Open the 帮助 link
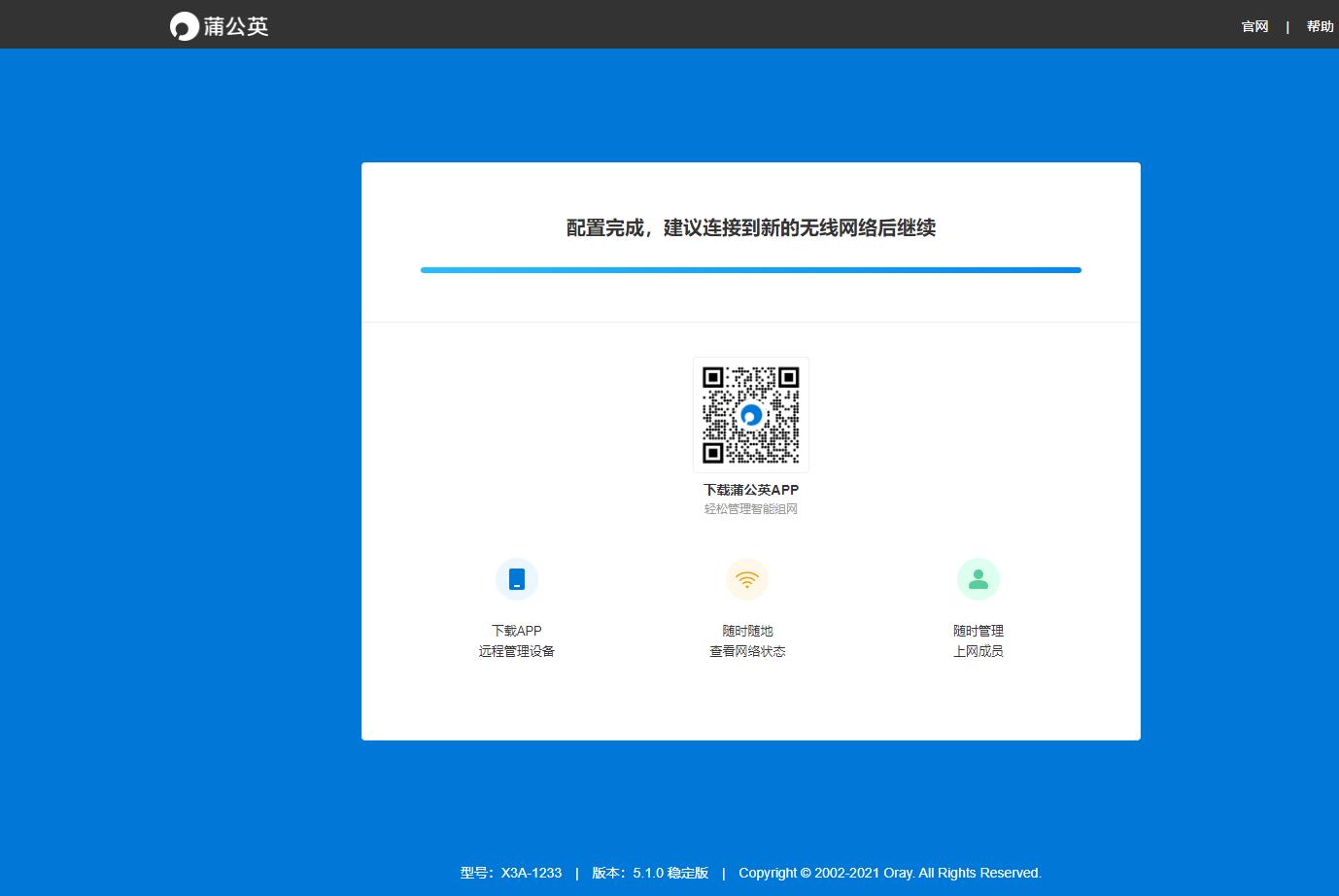 click(x=1320, y=26)
